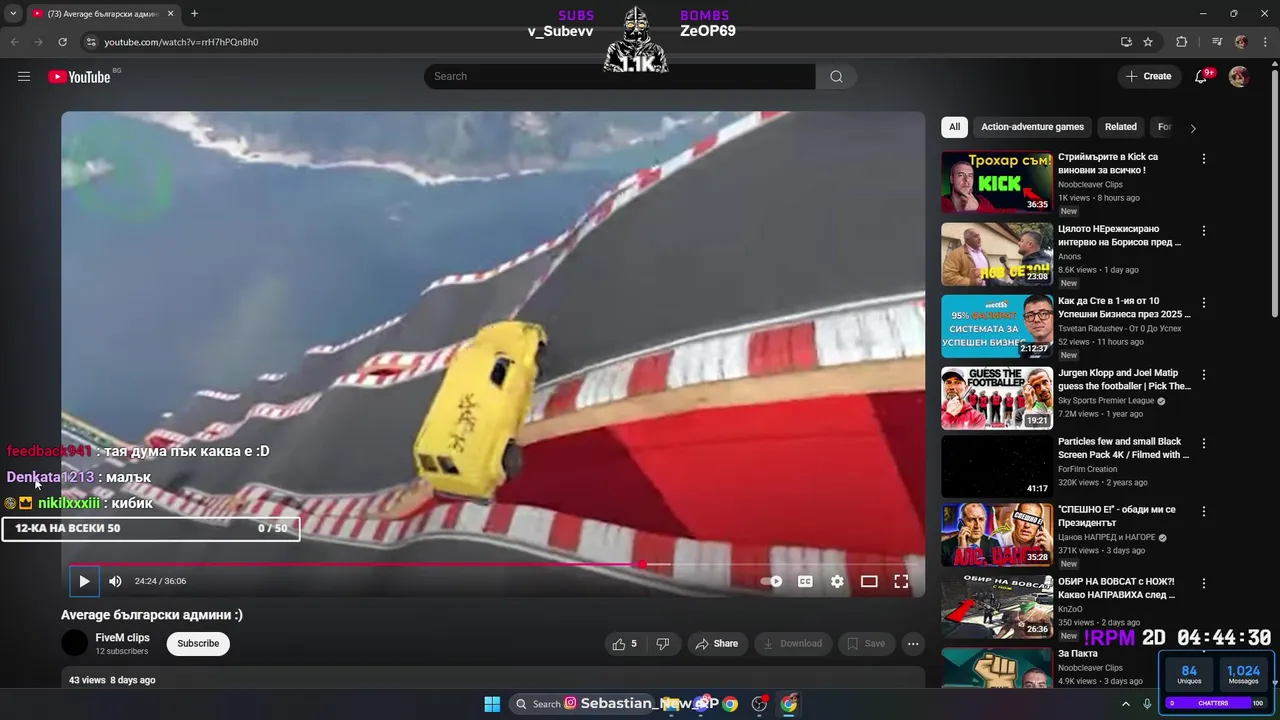Open the Chrome extensions puzzle icon
The width and height of the screenshot is (1280, 720).
tap(1181, 42)
